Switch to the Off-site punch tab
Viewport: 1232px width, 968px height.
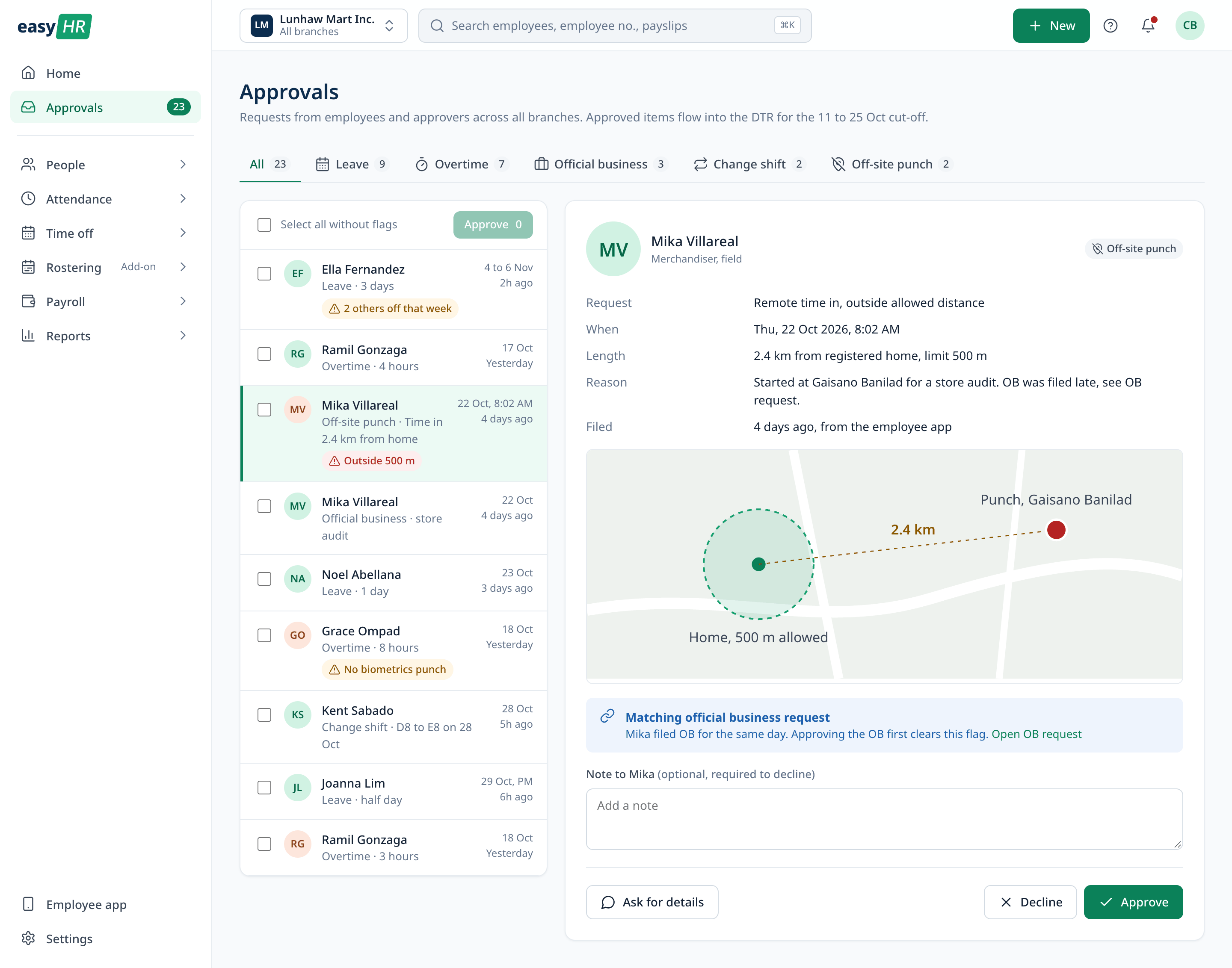click(892, 164)
